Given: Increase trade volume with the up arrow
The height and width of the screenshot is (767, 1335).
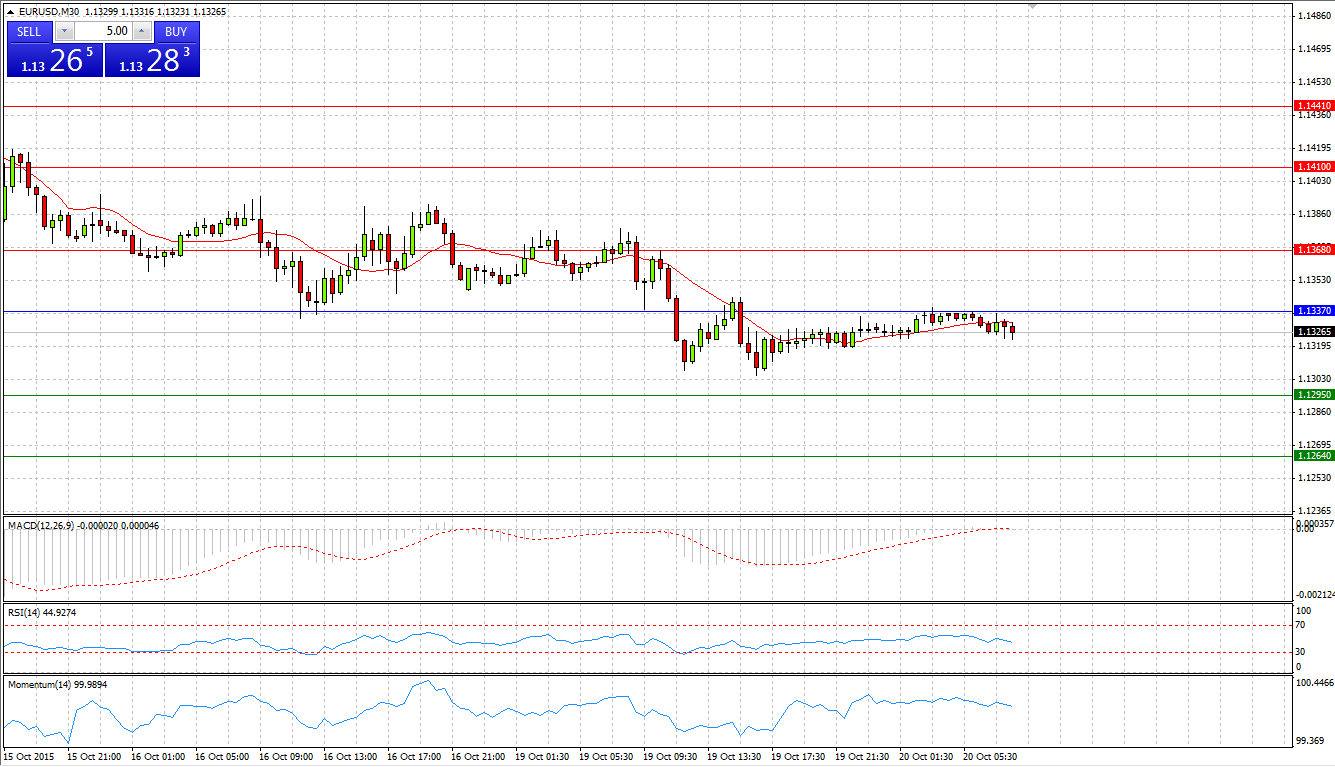Looking at the screenshot, I should tap(141, 31).
